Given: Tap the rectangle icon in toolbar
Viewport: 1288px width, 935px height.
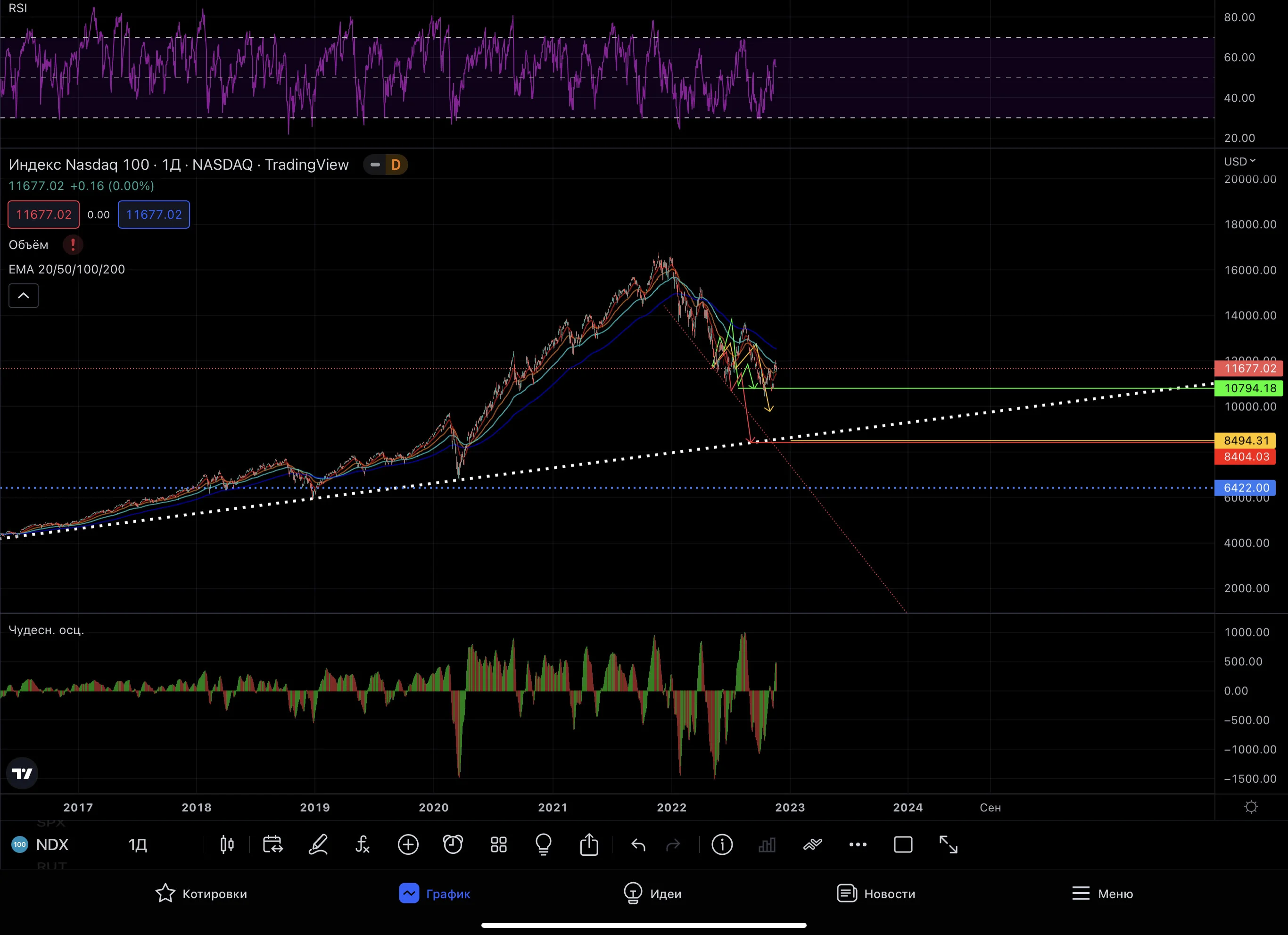Looking at the screenshot, I should pyautogui.click(x=903, y=844).
